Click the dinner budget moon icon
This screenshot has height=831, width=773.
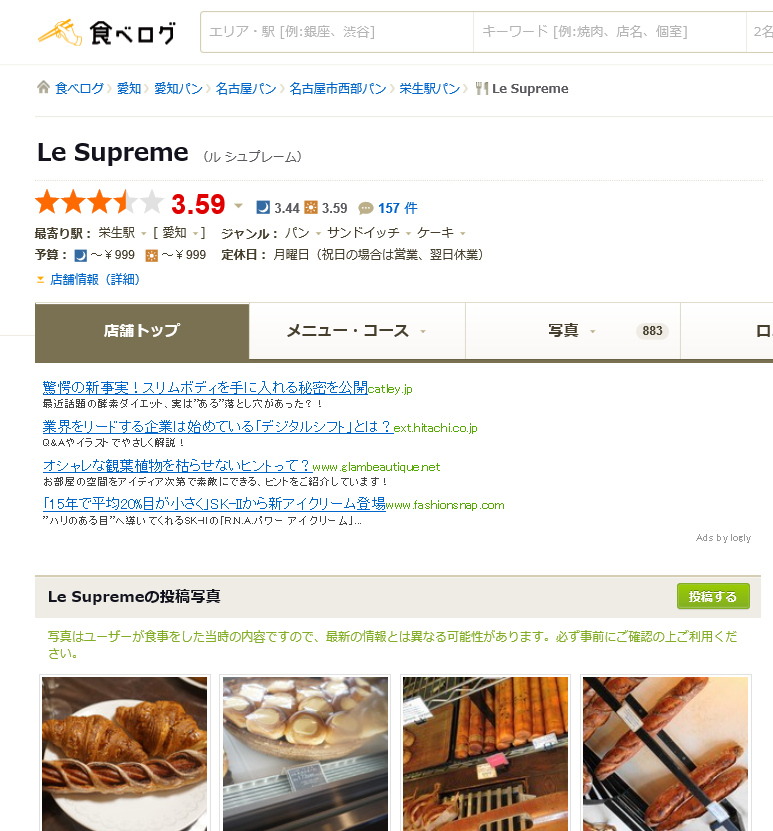[81, 255]
